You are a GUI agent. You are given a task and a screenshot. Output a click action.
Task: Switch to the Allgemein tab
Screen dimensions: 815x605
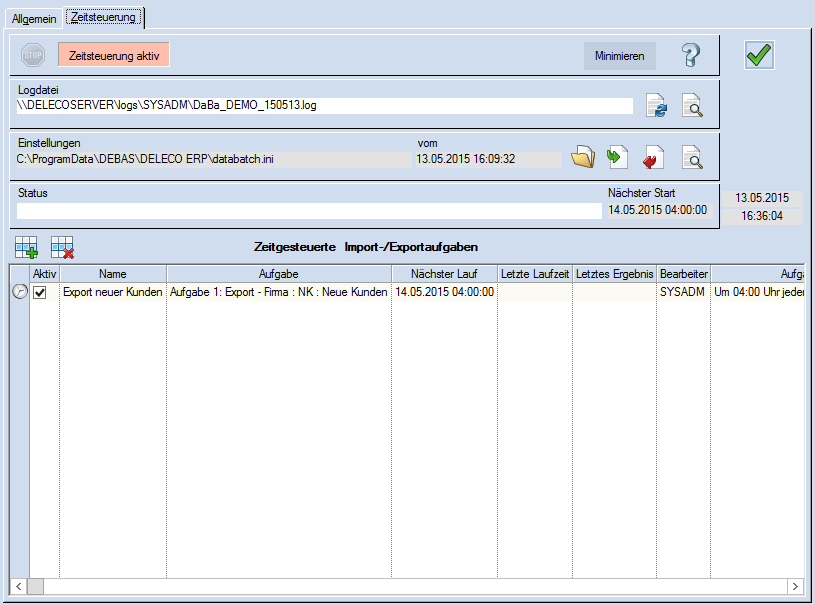35,17
